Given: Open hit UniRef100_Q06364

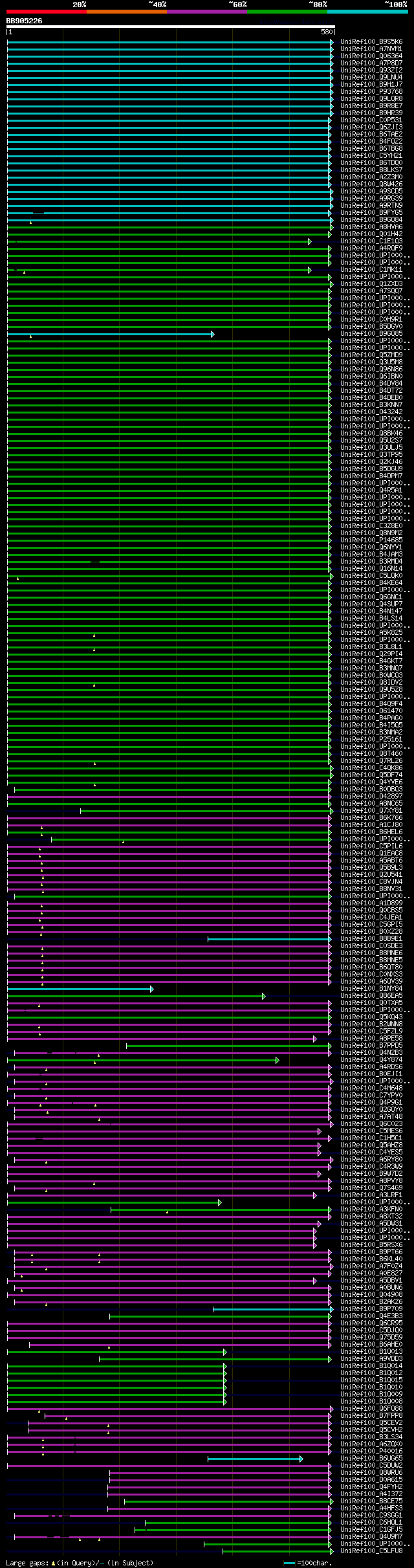Looking at the screenshot, I should 371,56.
